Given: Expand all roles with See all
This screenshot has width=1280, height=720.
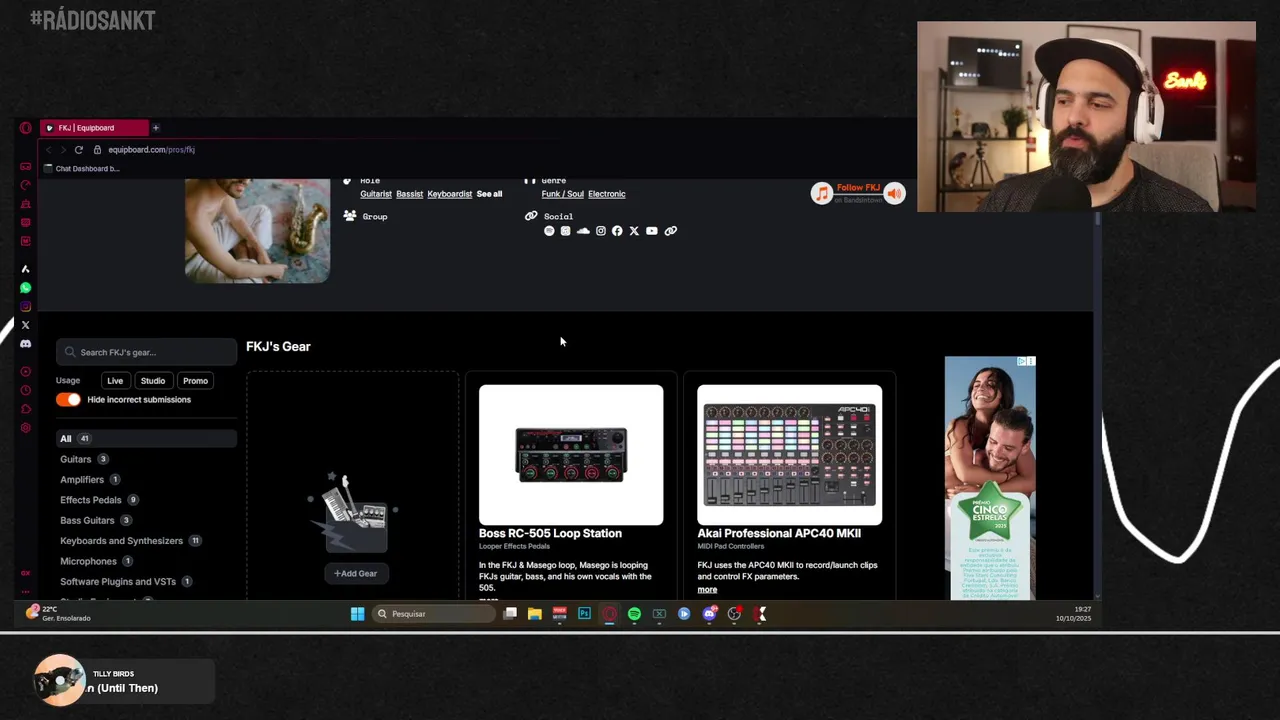Looking at the screenshot, I should pyautogui.click(x=489, y=194).
